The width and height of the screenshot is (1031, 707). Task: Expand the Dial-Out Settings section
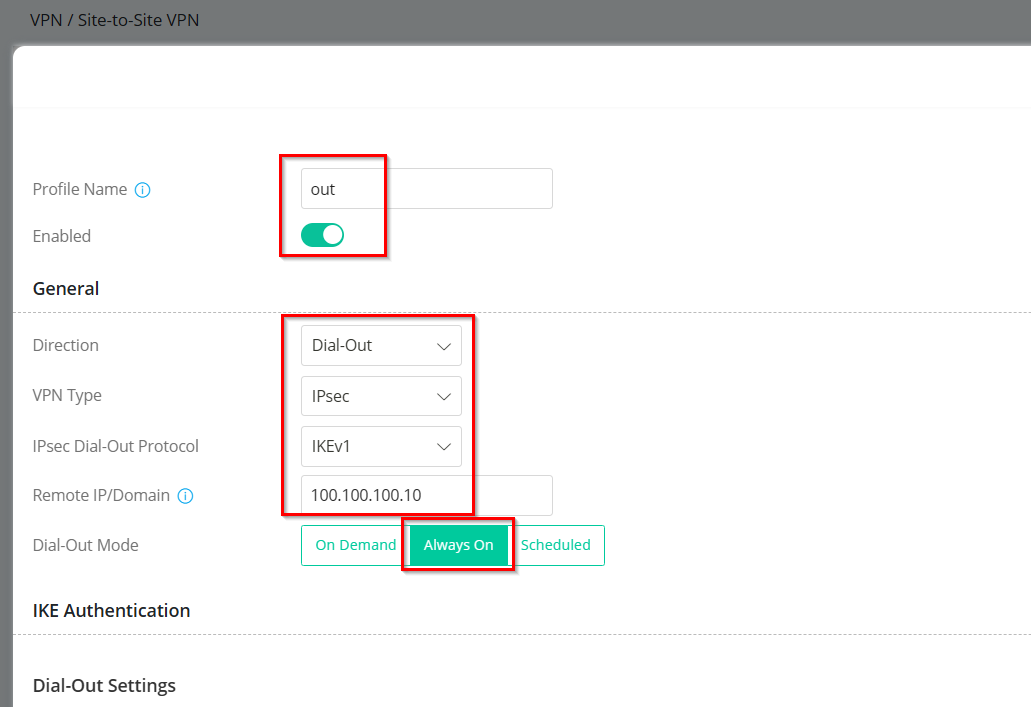[104, 685]
